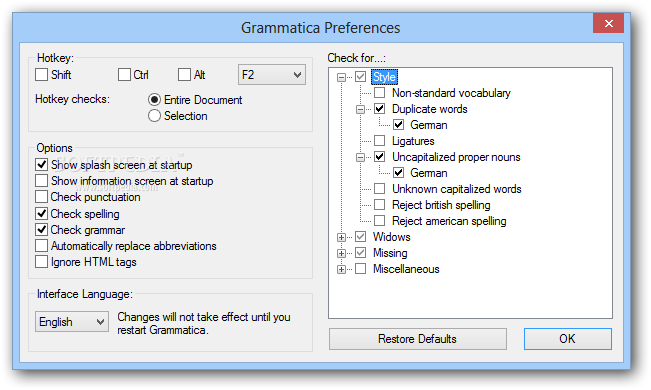Viewport: 651px width, 390px height.
Task: Select the Missing tree item label
Action: pyautogui.click(x=390, y=253)
